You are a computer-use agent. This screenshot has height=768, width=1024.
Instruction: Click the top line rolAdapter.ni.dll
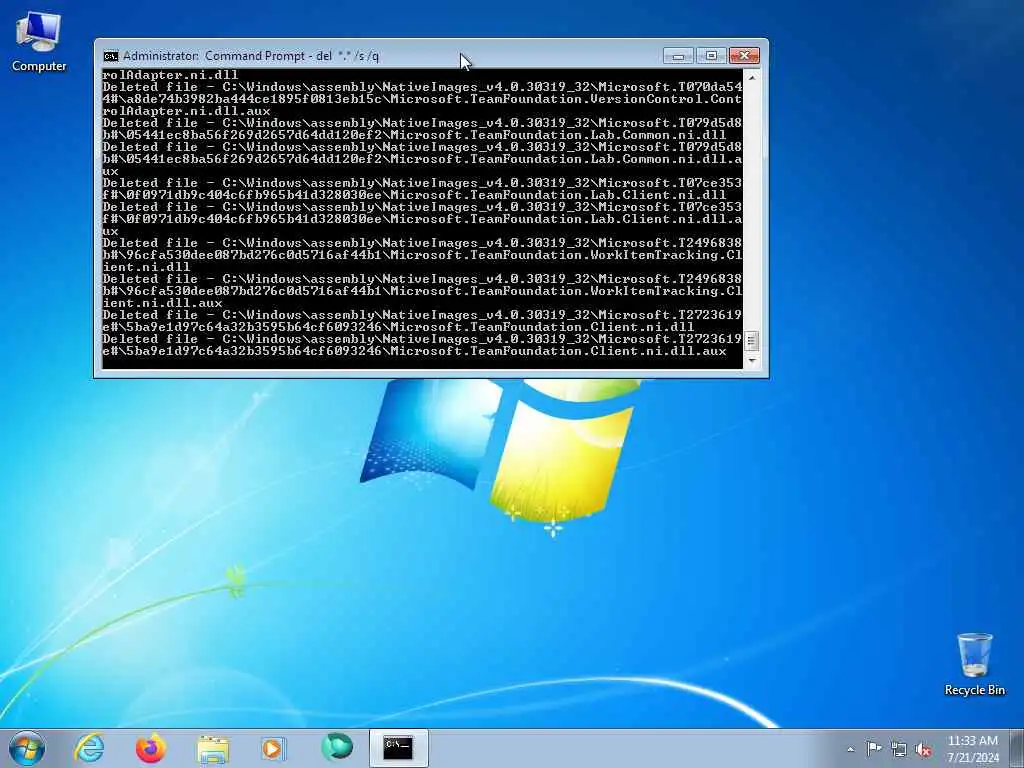click(x=170, y=75)
